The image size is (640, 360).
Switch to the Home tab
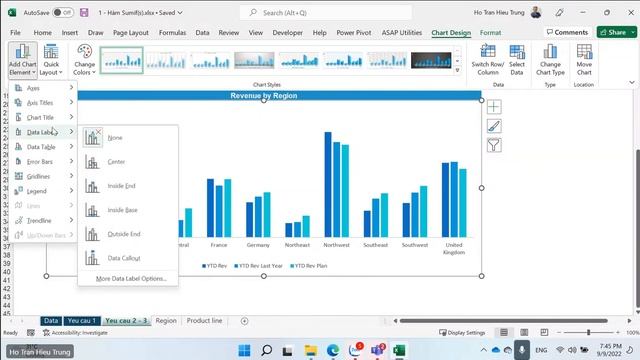[x=42, y=33]
